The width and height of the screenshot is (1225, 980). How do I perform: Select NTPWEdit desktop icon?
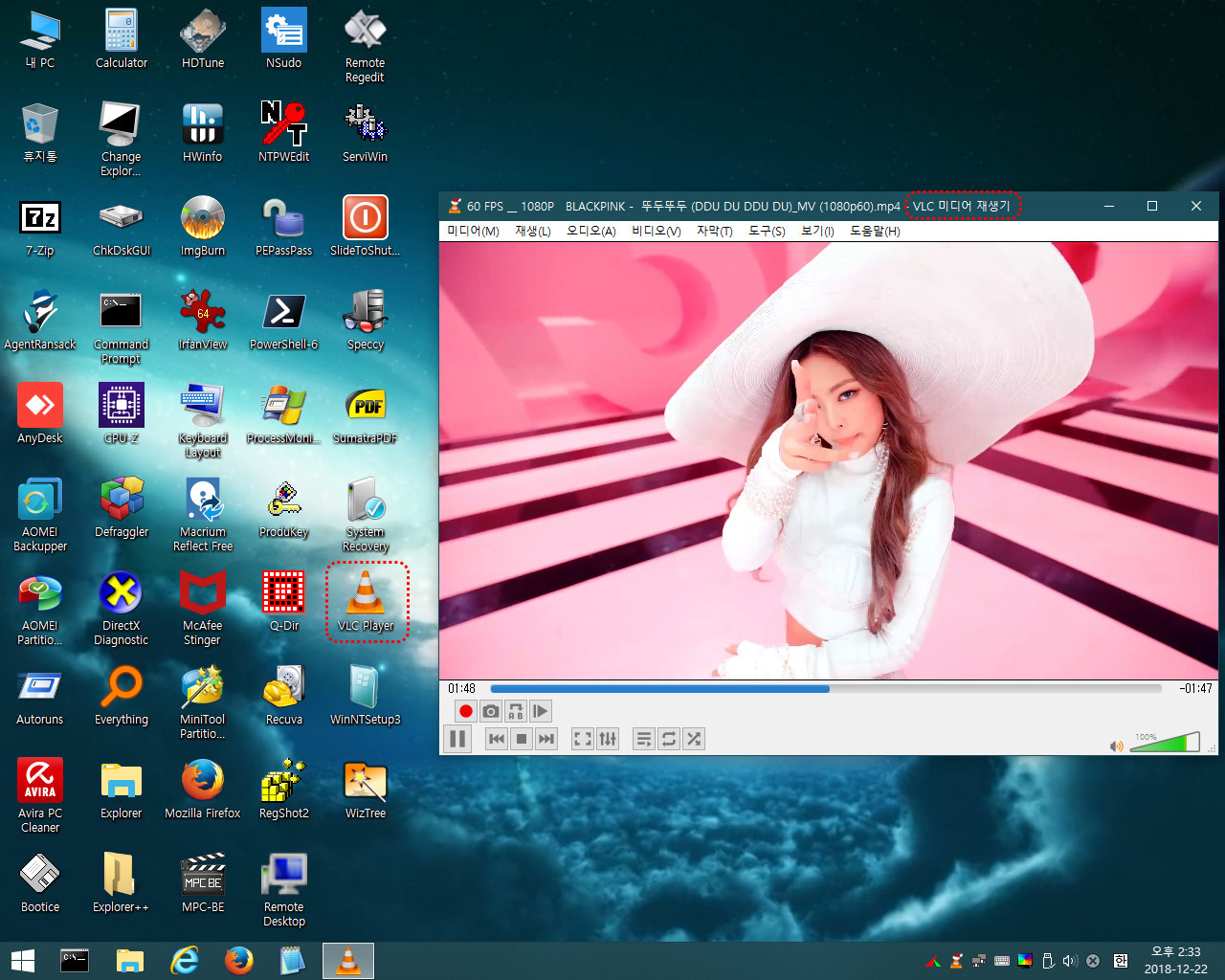tap(284, 132)
